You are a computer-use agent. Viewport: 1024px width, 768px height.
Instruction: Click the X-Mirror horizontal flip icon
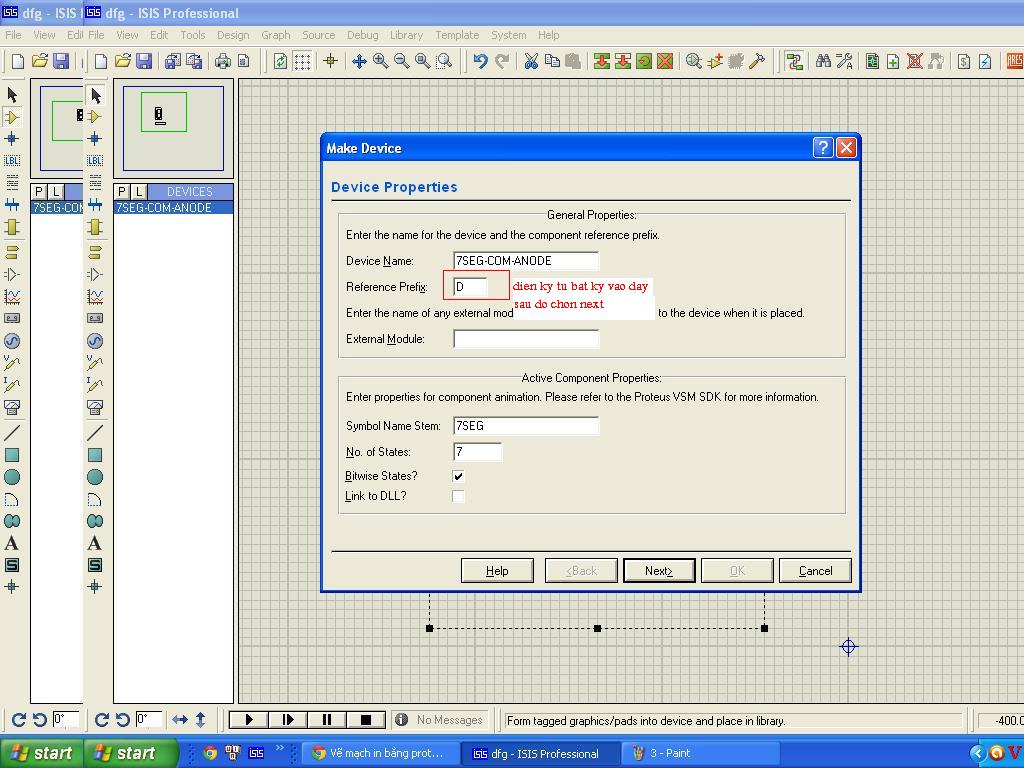180,720
